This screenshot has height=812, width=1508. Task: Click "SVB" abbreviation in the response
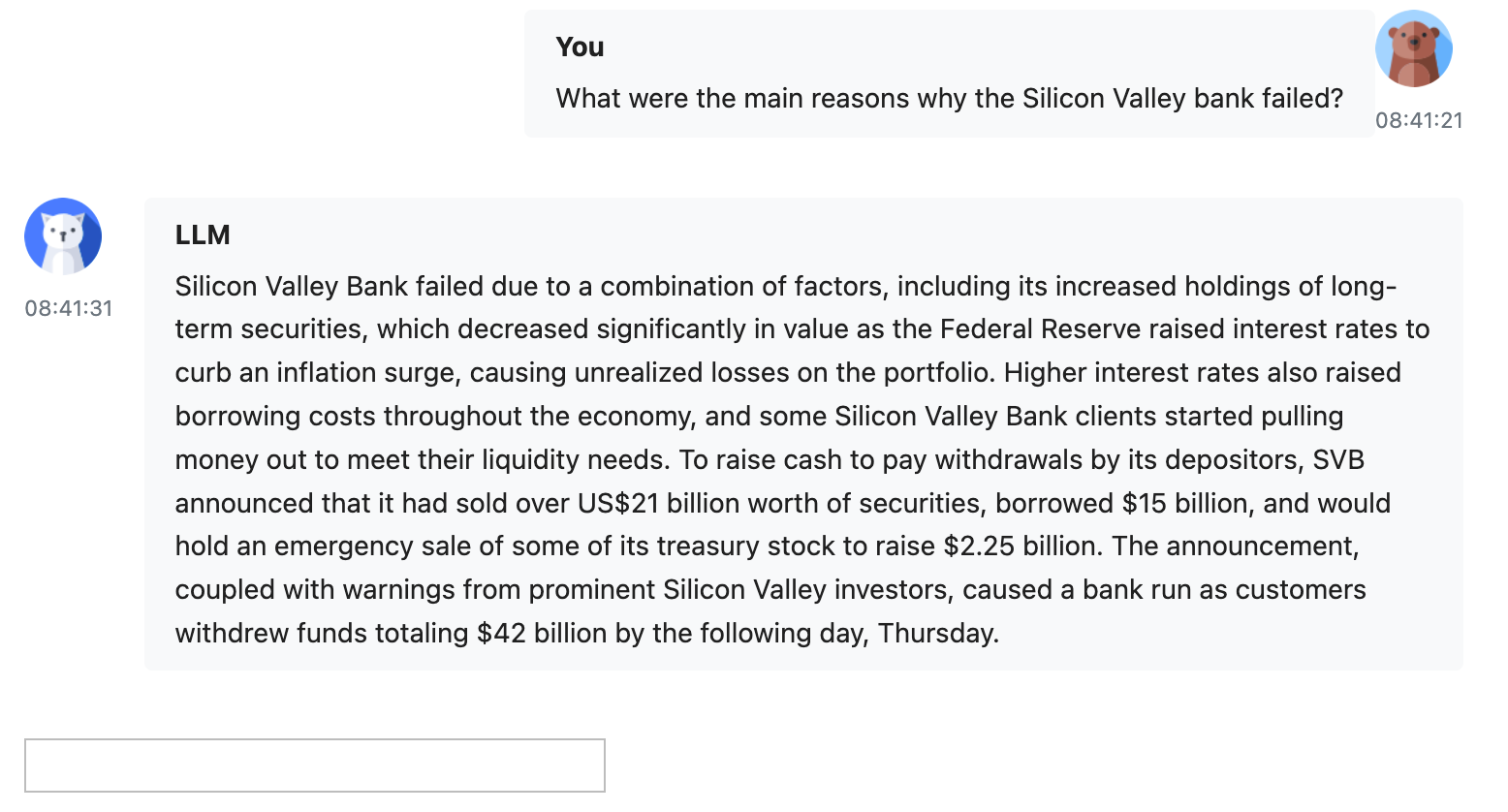pyautogui.click(x=1338, y=460)
